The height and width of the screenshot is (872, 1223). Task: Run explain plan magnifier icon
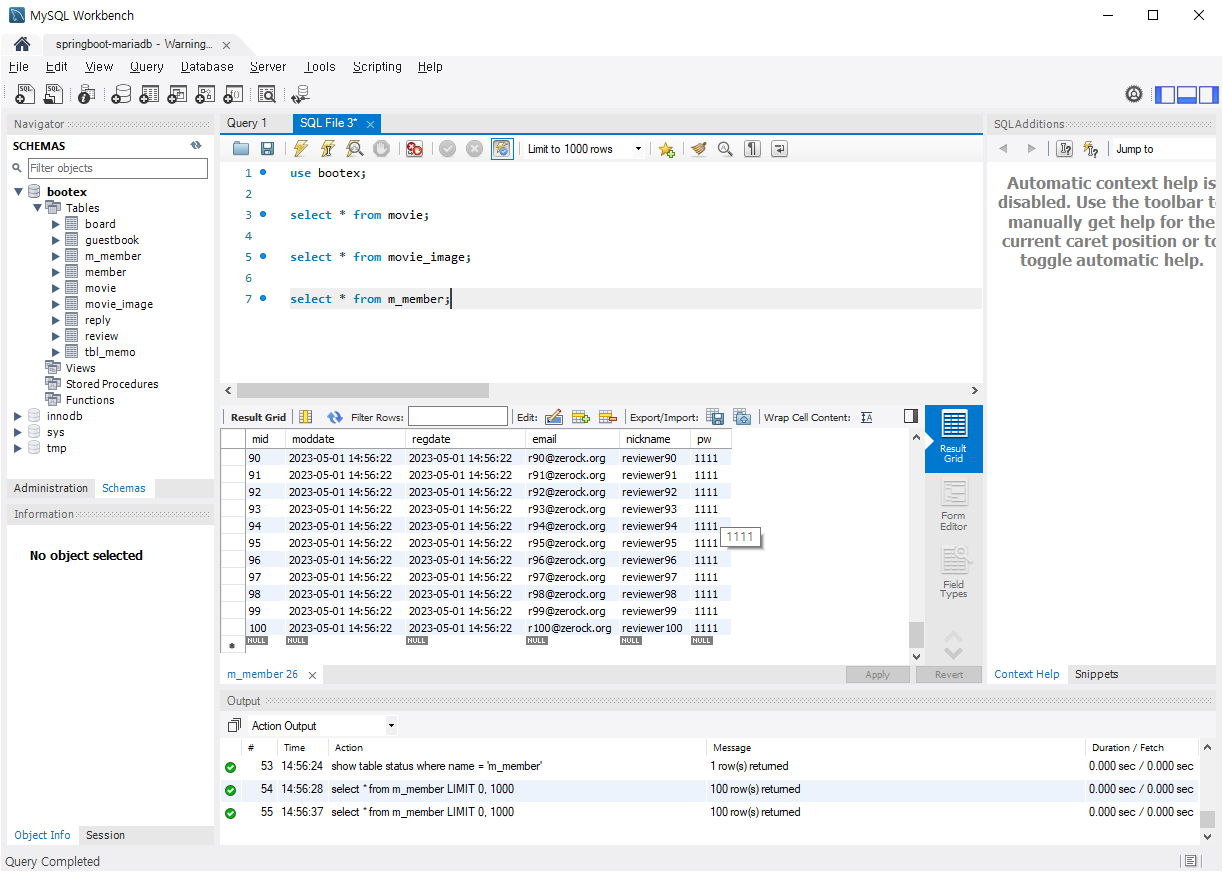click(354, 149)
